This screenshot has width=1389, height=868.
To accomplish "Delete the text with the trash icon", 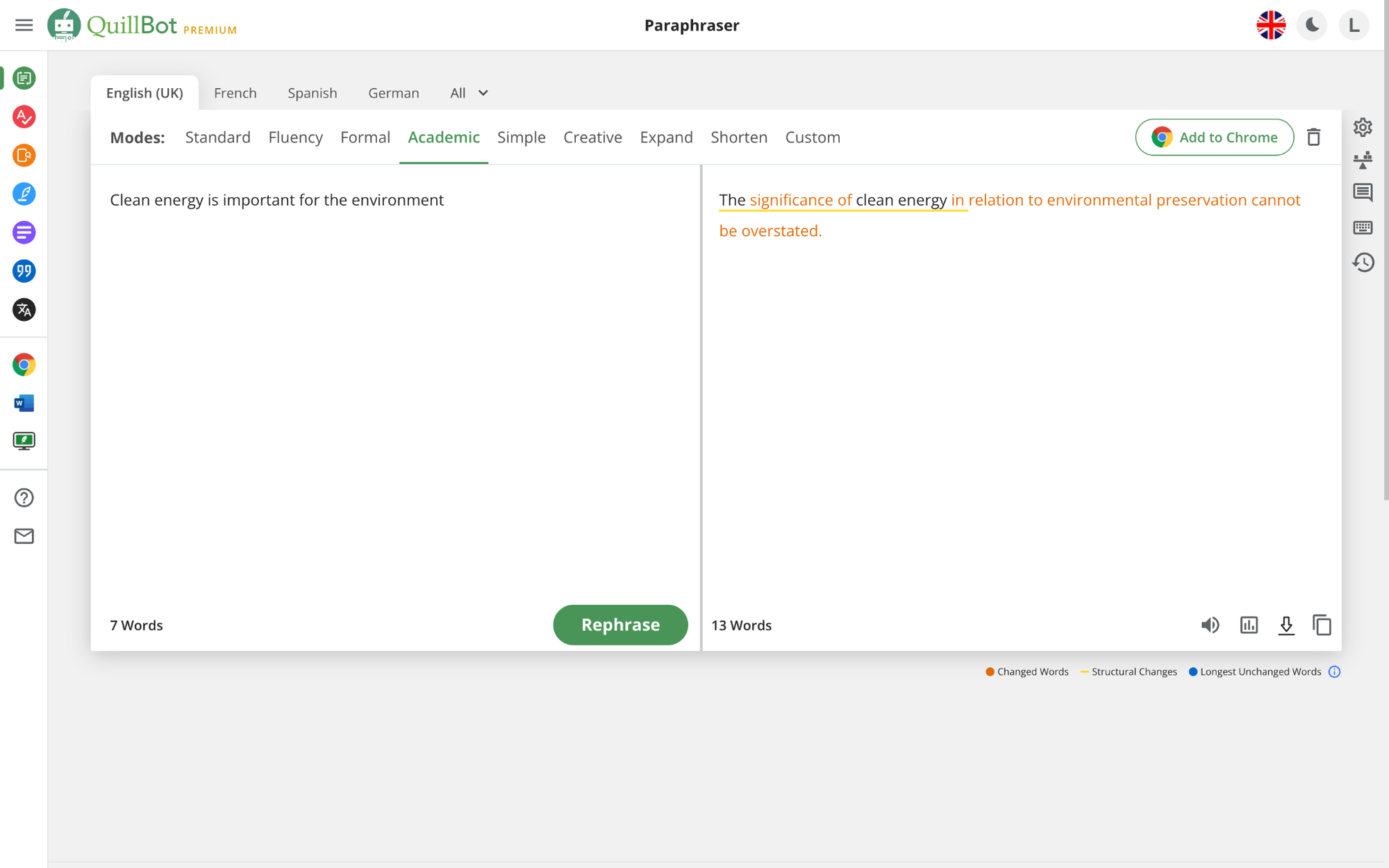I will coord(1313,137).
